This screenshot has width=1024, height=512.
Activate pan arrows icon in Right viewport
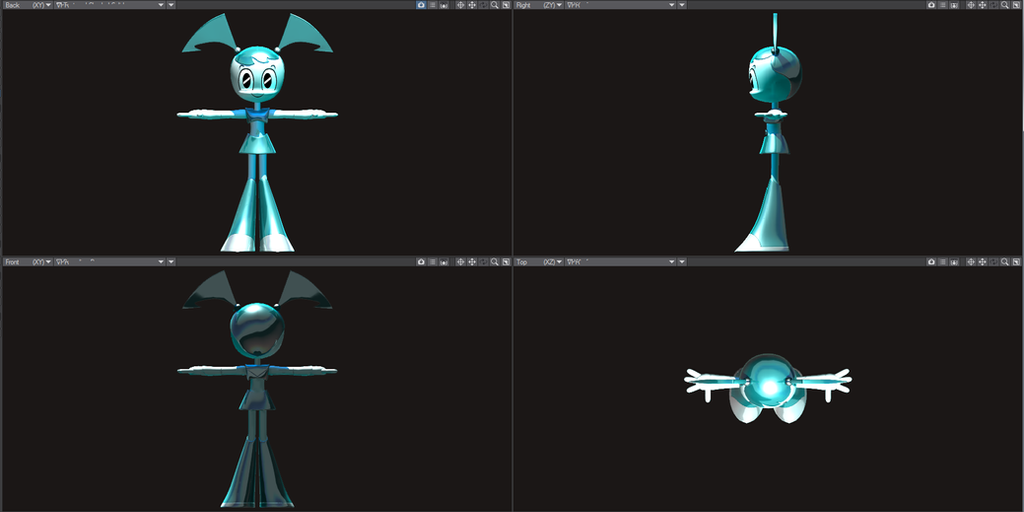point(982,5)
